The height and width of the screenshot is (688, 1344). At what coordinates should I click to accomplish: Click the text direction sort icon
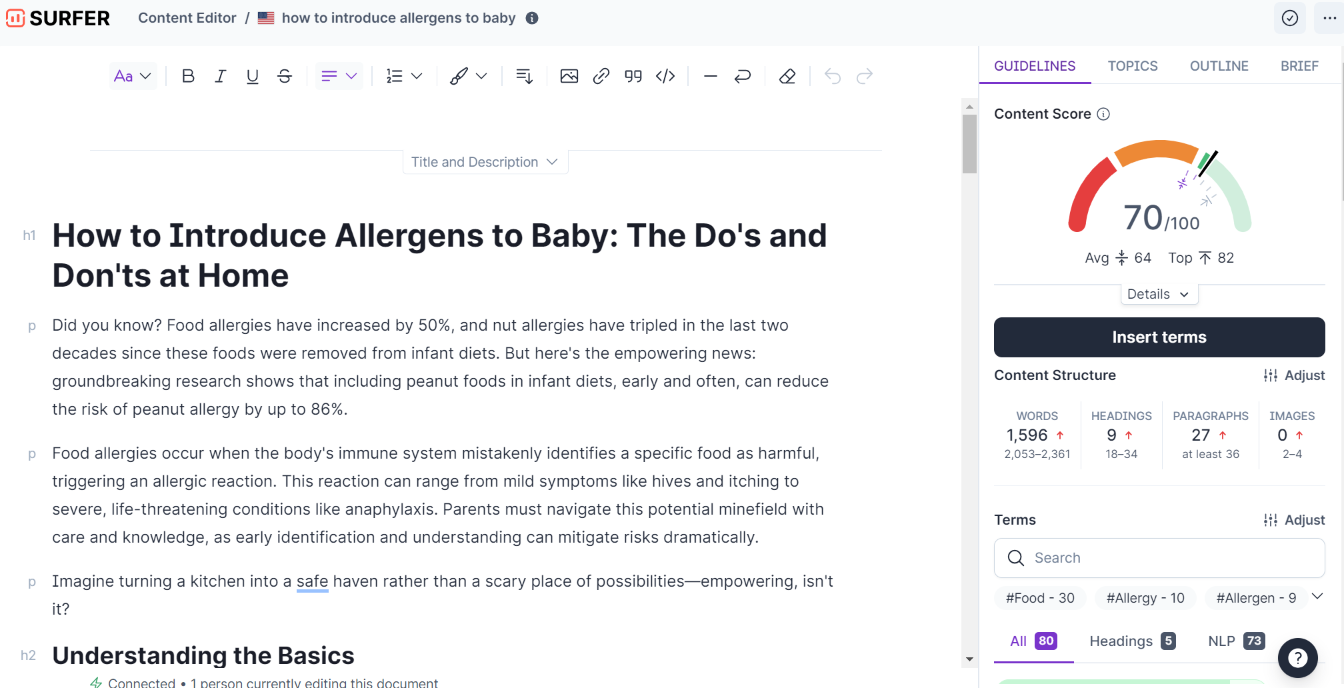coord(524,76)
